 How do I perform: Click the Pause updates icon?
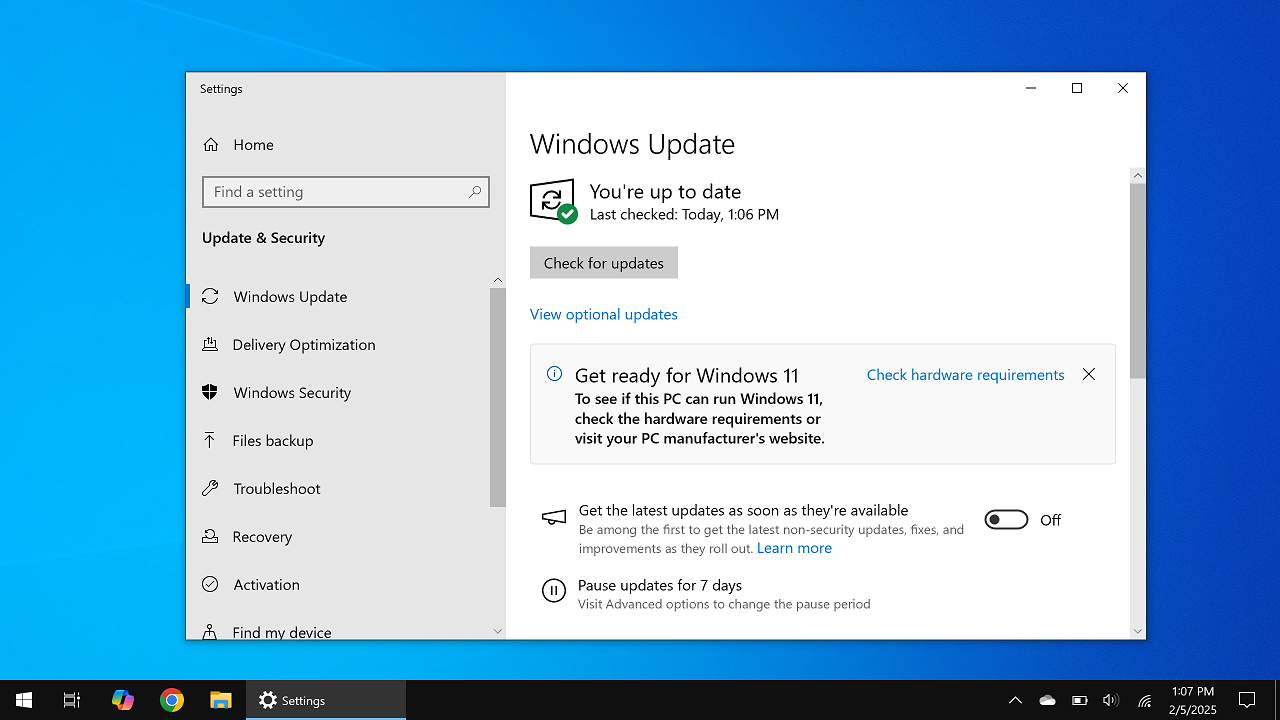[554, 590]
